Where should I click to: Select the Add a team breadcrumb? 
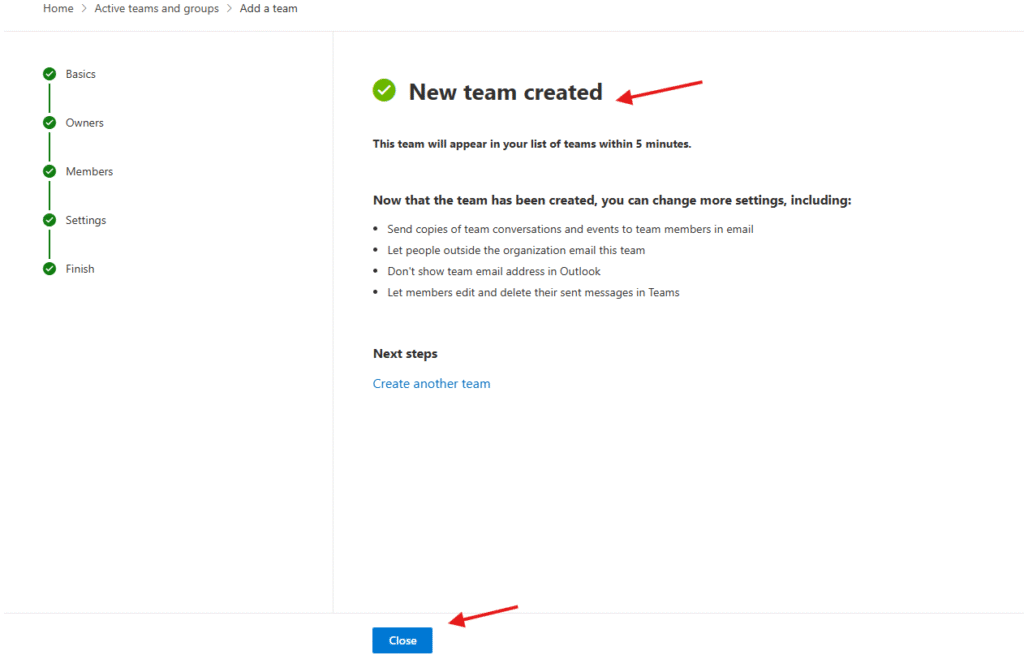pos(268,9)
